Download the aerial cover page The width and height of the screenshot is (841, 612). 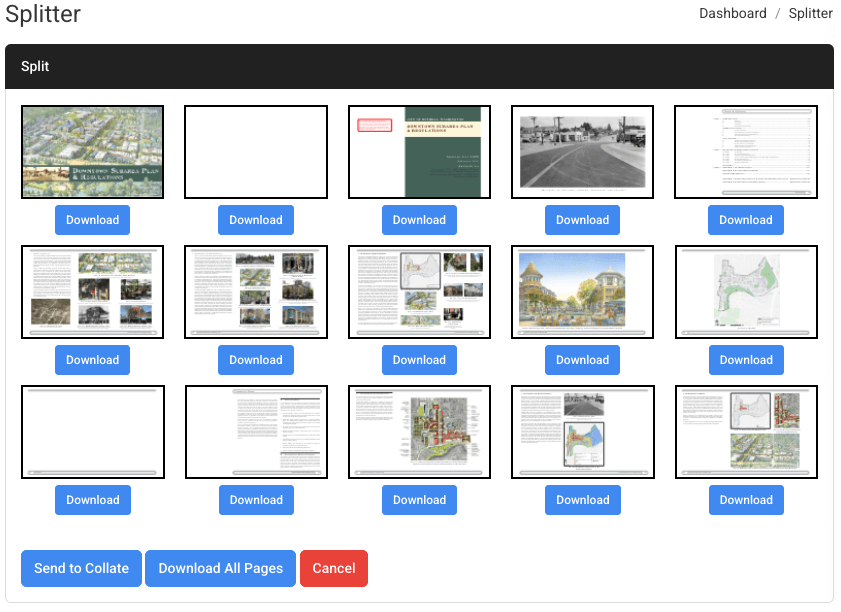[x=92, y=220]
